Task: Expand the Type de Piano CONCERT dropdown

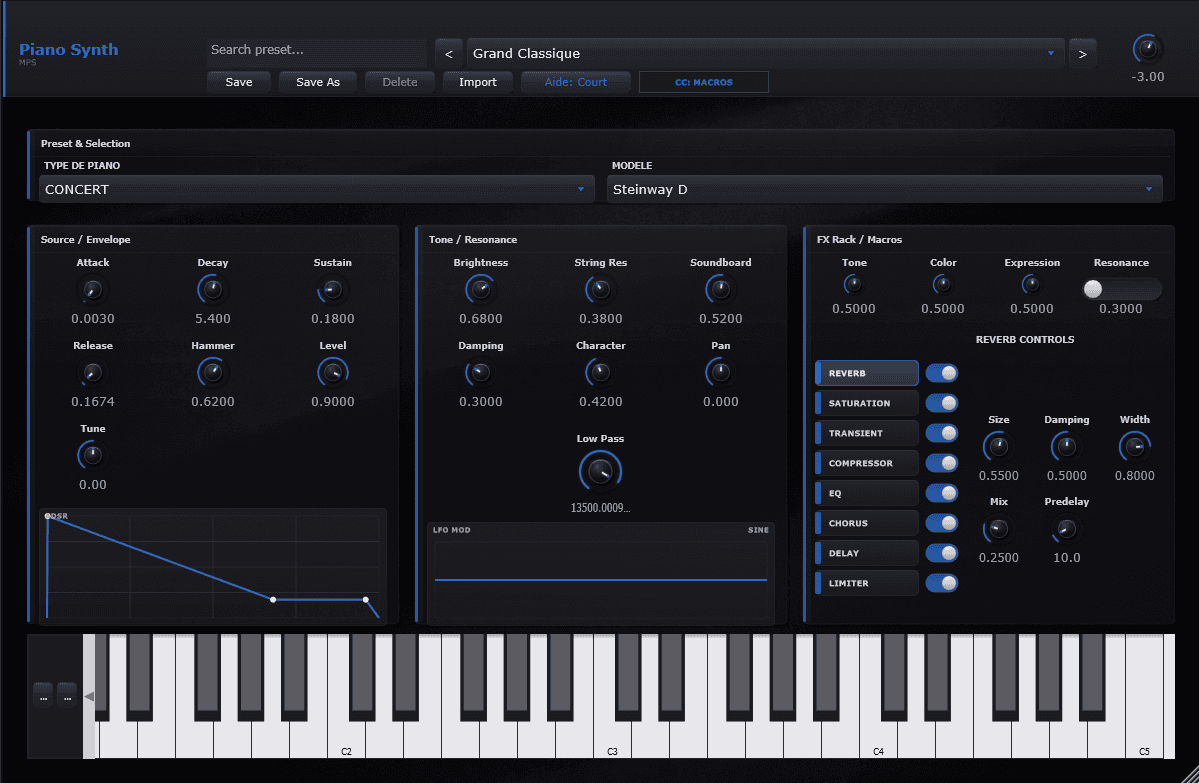Action: point(315,189)
